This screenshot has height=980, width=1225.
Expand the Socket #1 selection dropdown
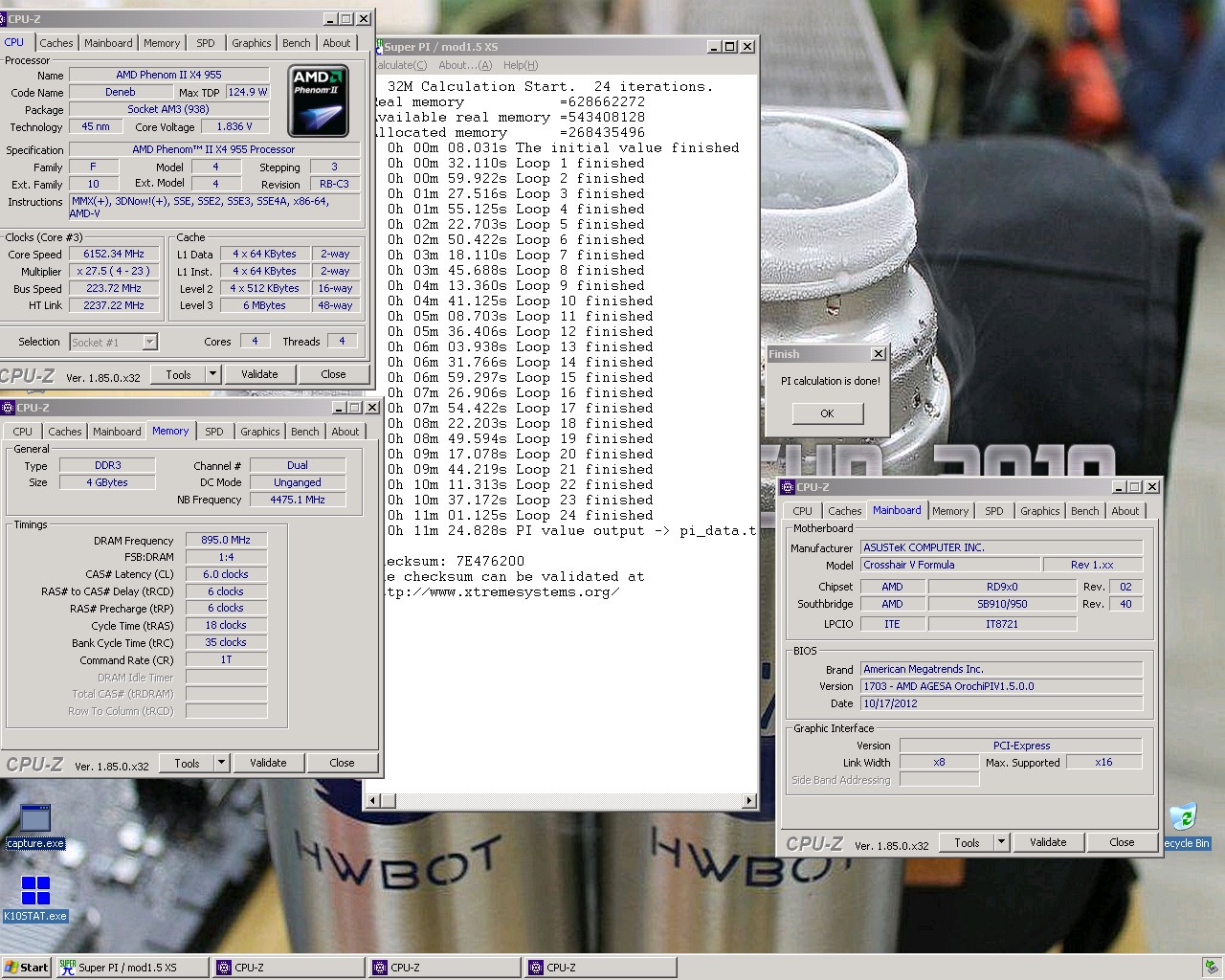[149, 343]
